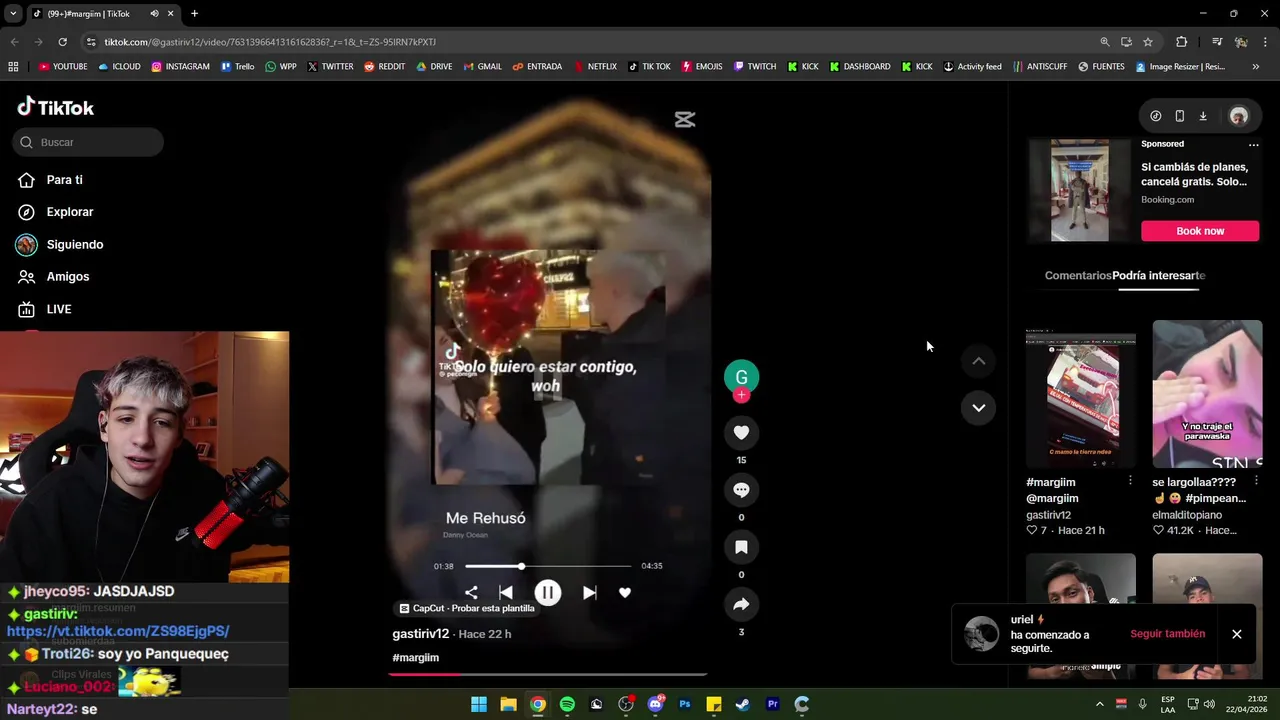Click the Buscar search field
1280x720 pixels.
(x=88, y=142)
